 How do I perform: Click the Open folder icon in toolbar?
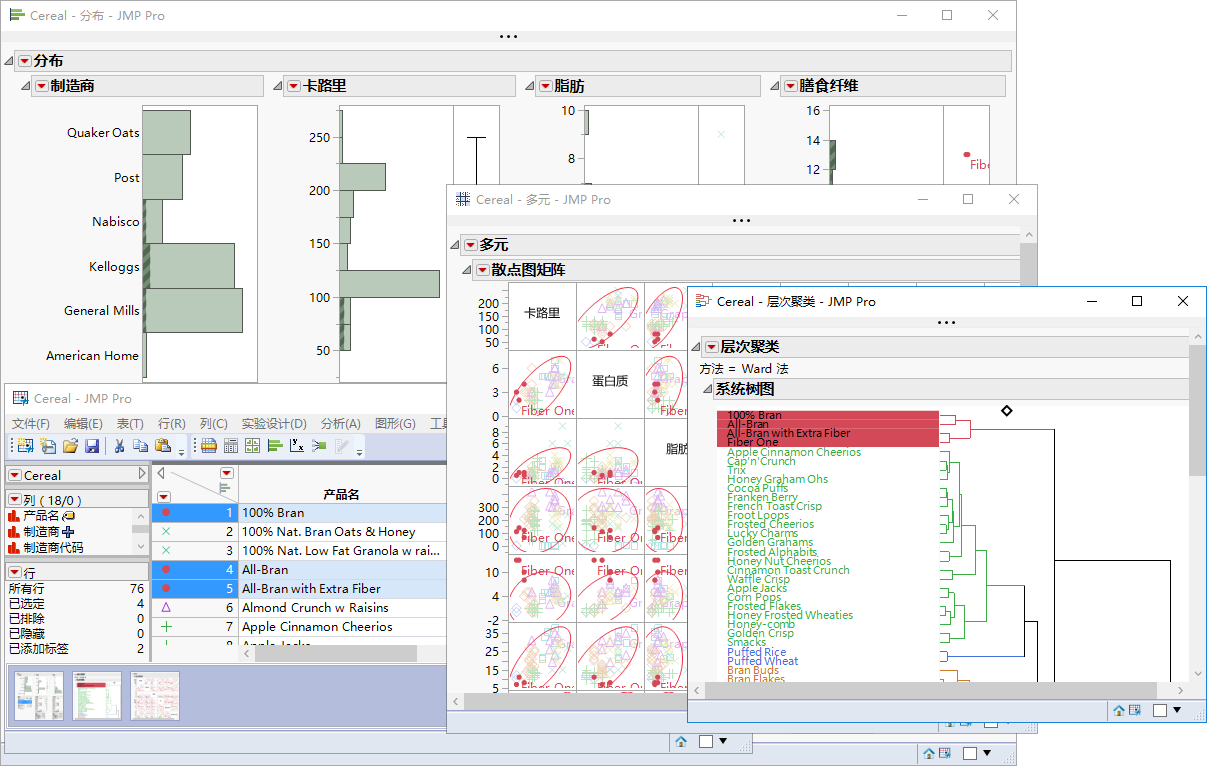pos(70,446)
